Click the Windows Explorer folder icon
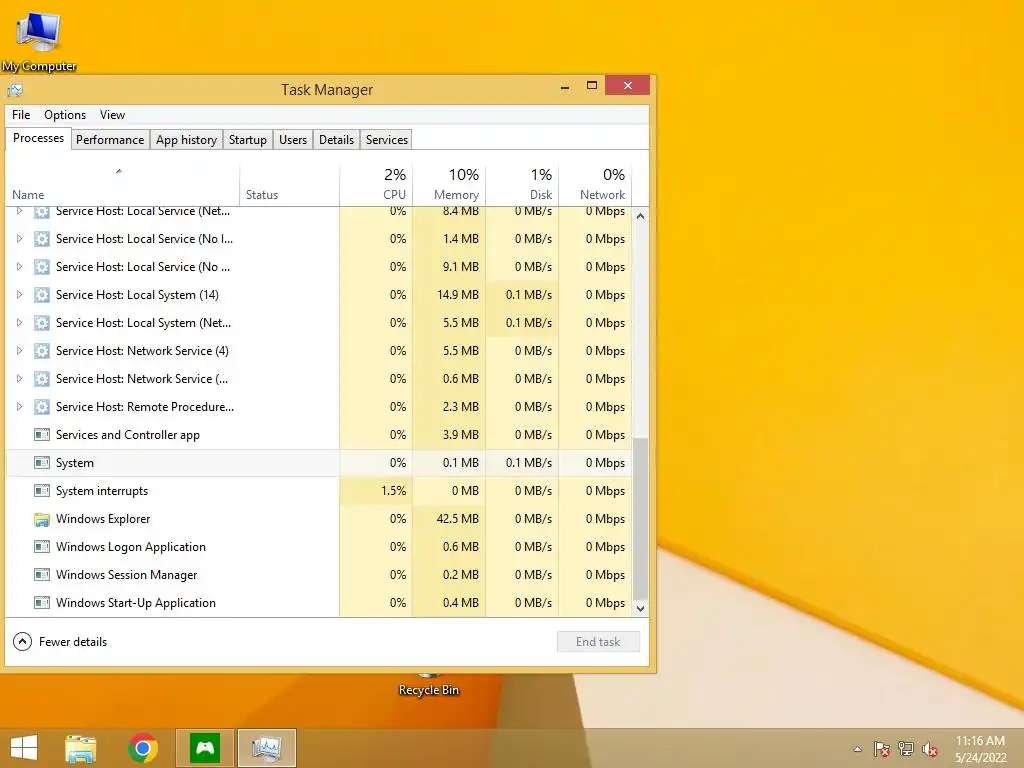The height and width of the screenshot is (768, 1024). (42, 519)
